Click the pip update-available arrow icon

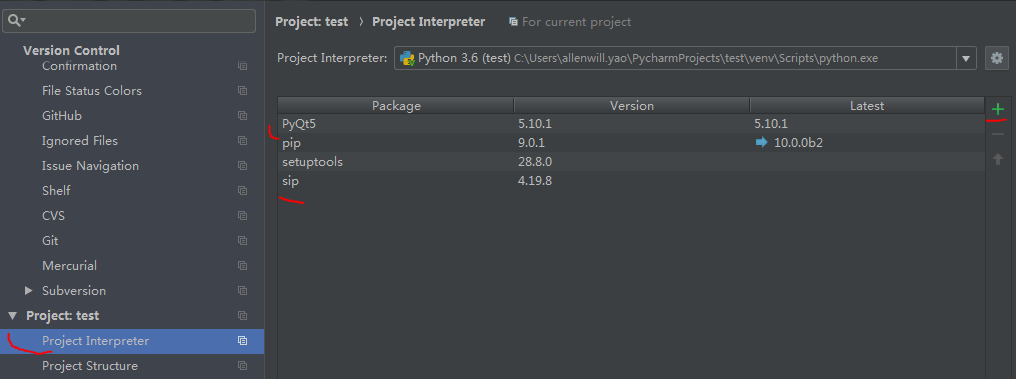click(x=761, y=143)
